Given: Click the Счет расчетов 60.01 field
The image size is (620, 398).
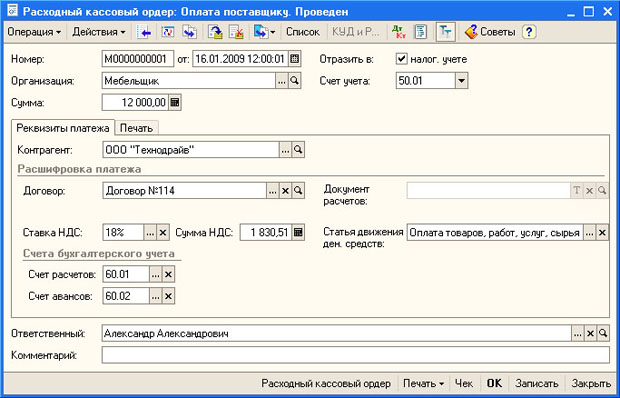Looking at the screenshot, I should coord(126,274).
